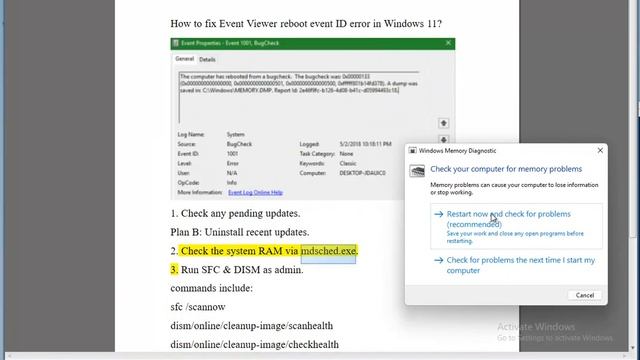Click the Event ID value 1001
The image size is (640, 360).
point(232,154)
